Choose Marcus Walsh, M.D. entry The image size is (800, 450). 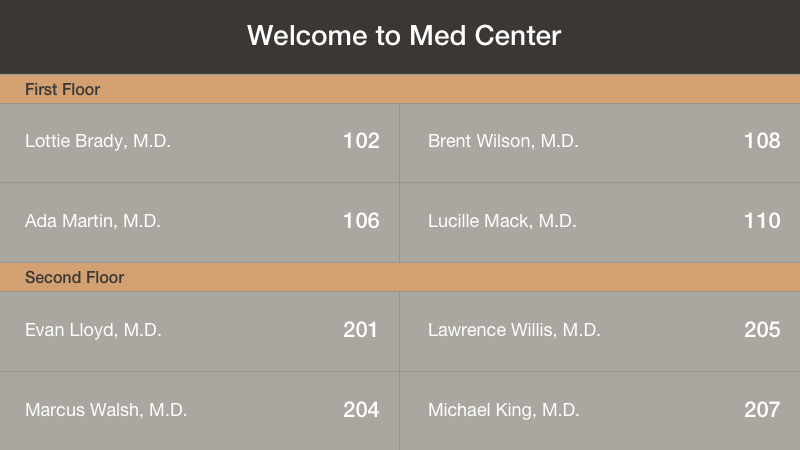tap(199, 411)
